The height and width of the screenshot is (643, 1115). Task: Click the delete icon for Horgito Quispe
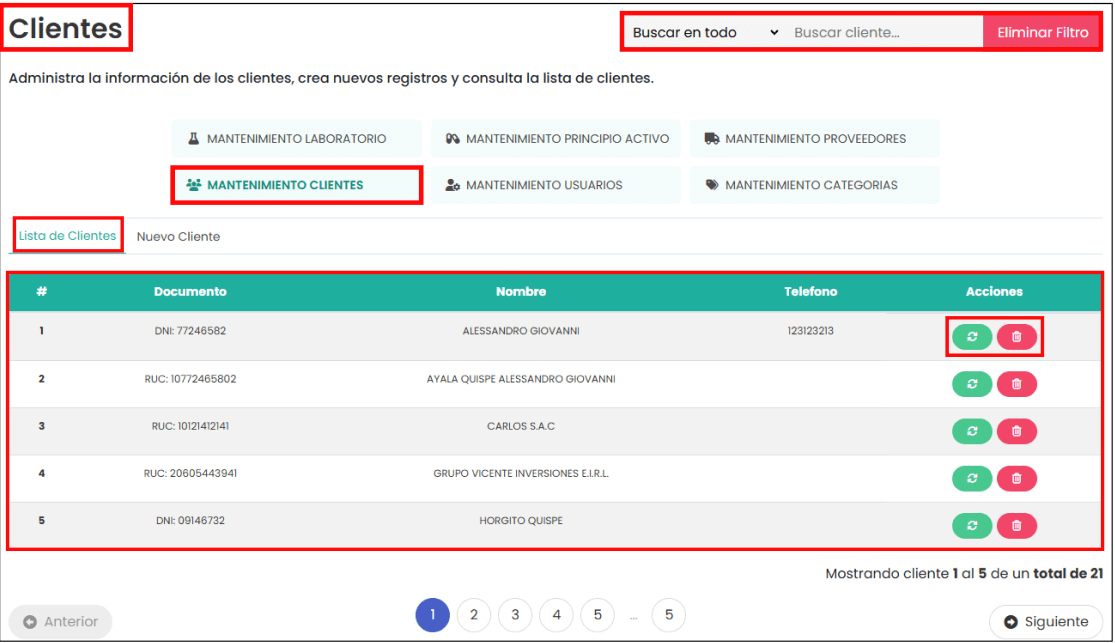click(1017, 525)
